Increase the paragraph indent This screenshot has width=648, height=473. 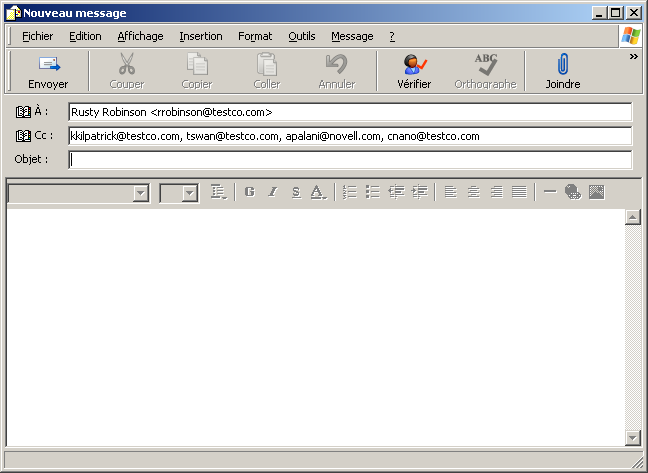pos(419,192)
